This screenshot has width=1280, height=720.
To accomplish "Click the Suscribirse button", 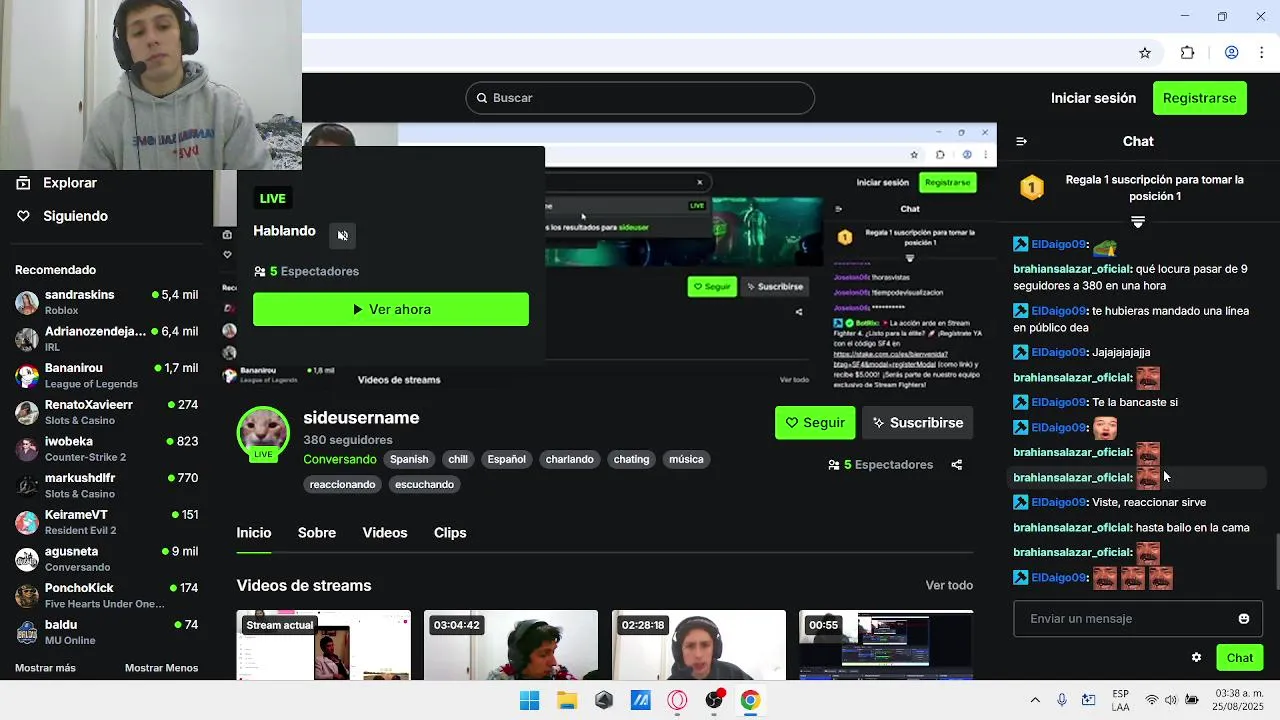I will click(x=917, y=423).
